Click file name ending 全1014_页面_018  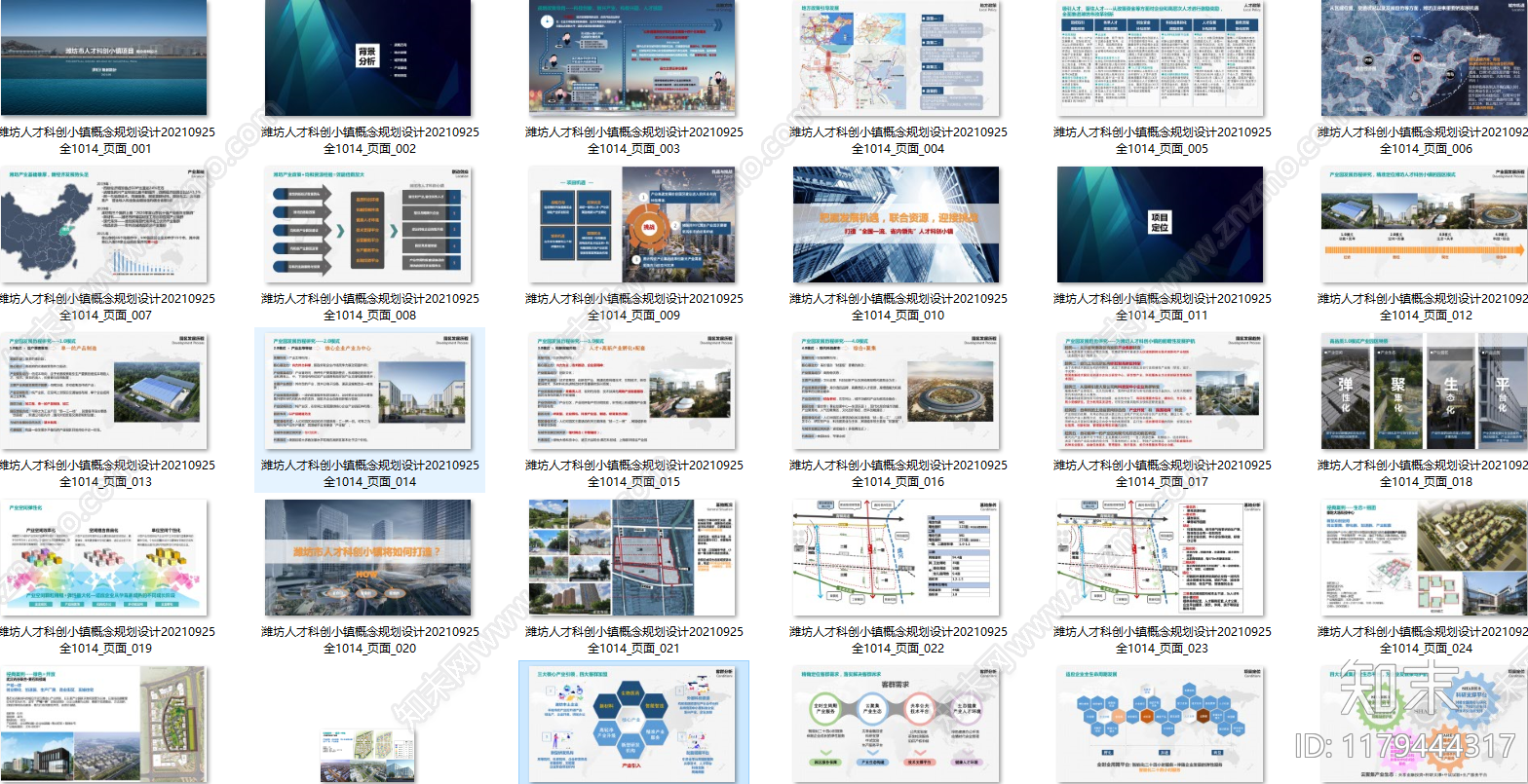pyautogui.click(x=1423, y=473)
